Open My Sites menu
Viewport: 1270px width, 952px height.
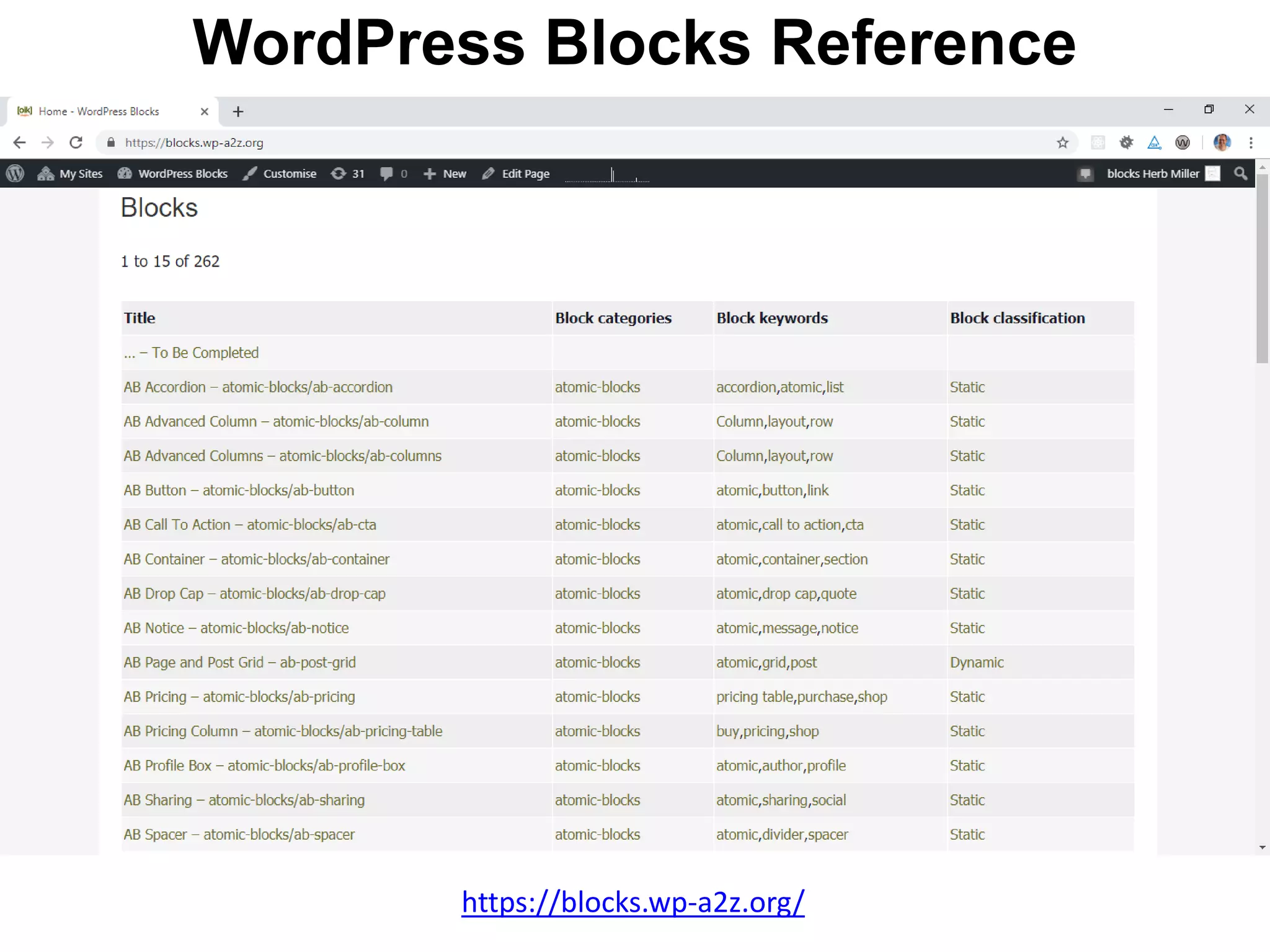click(69, 174)
